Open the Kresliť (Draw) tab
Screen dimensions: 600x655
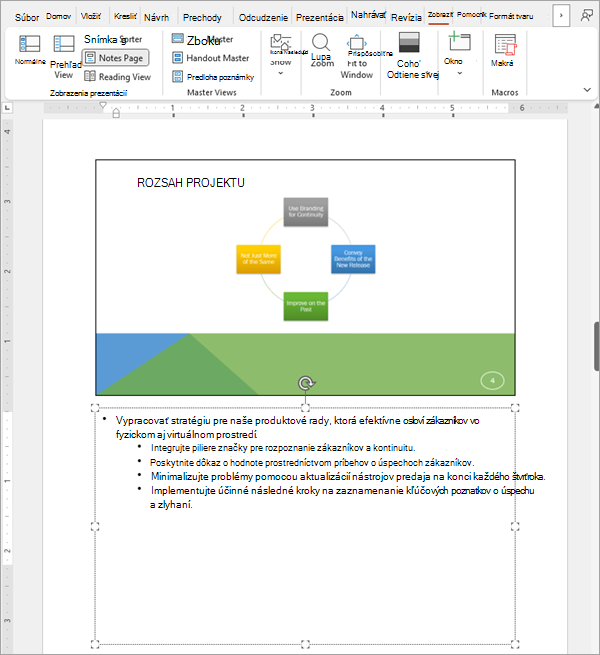tap(125, 16)
